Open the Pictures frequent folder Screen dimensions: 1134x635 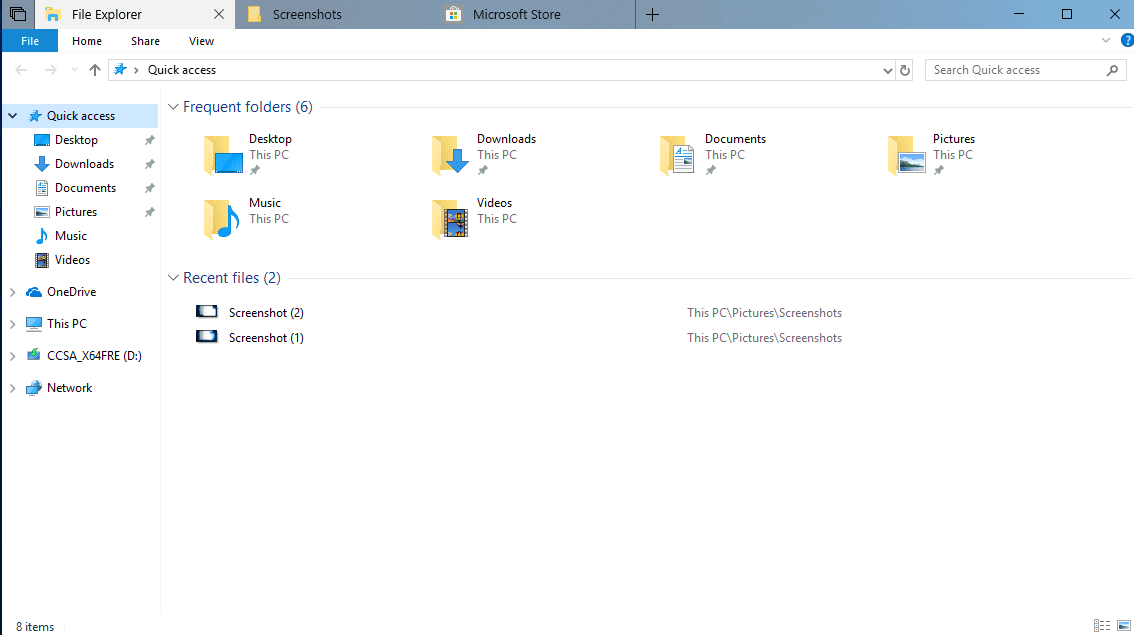[x=953, y=139]
